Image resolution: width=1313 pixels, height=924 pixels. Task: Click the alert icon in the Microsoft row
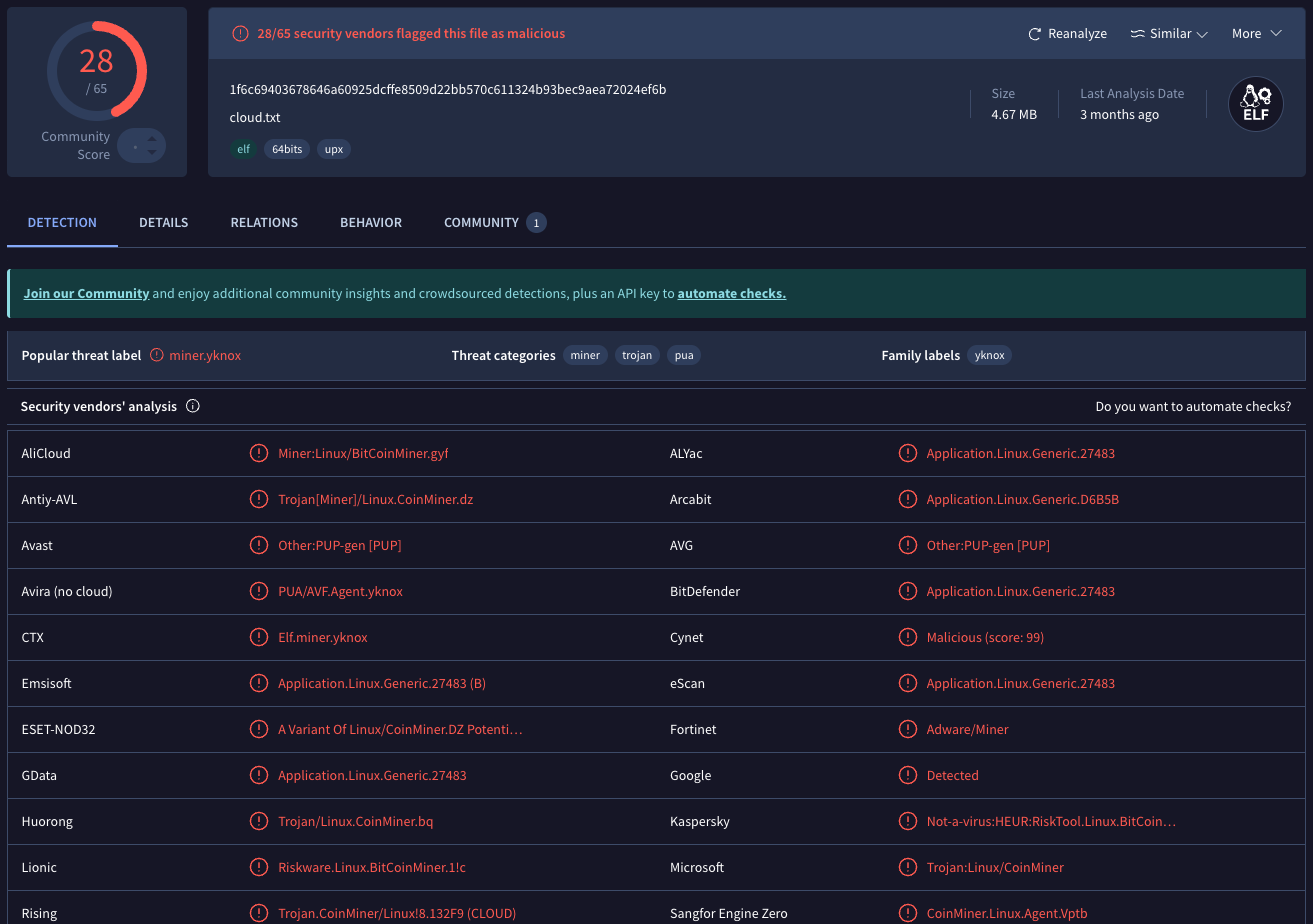[908, 867]
